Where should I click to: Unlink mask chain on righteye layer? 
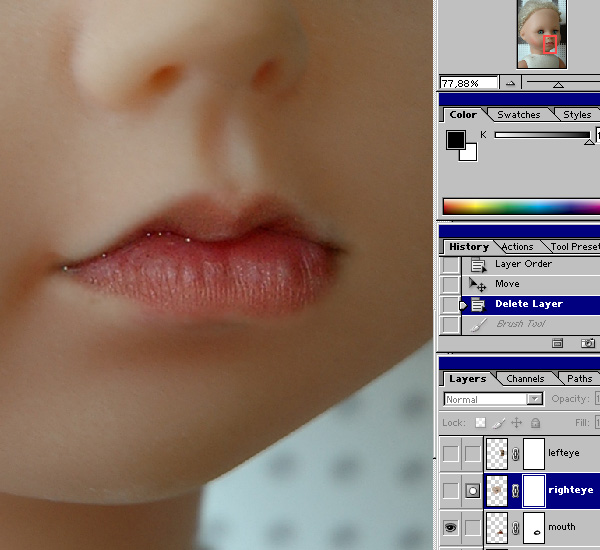(x=515, y=491)
